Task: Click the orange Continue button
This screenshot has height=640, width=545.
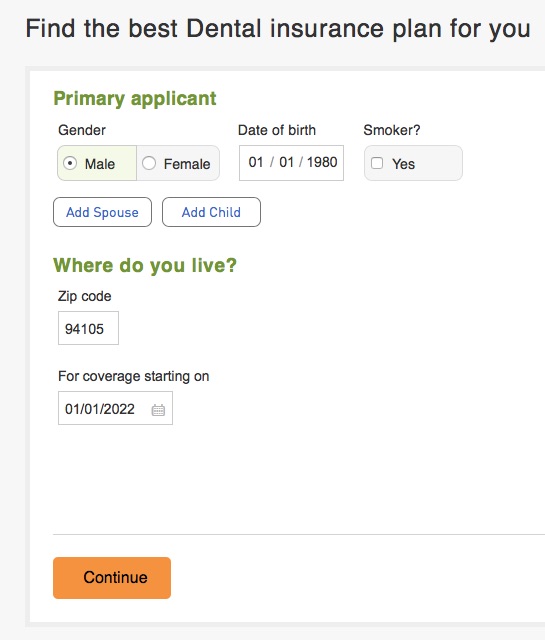Action: (112, 578)
